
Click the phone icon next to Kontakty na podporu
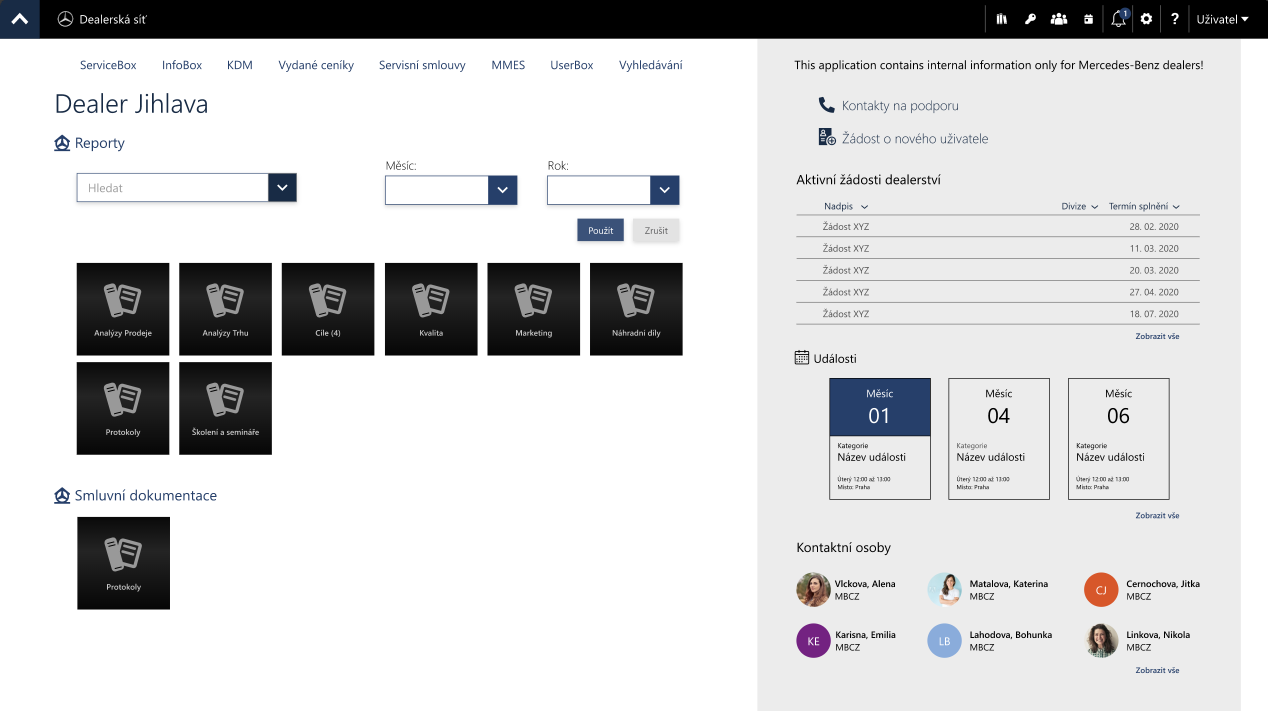[824, 103]
